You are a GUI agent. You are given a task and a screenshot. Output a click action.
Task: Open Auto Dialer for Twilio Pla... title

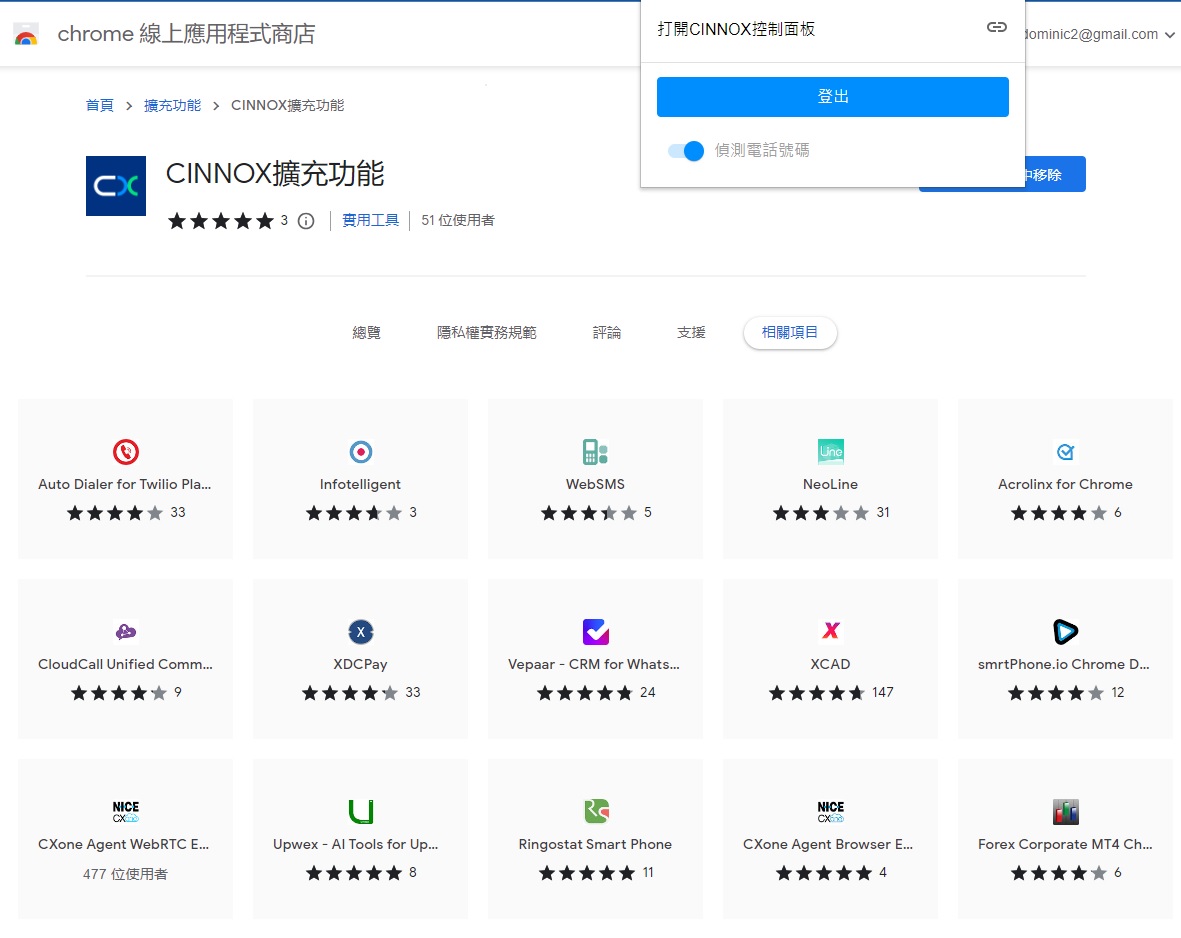pyautogui.click(x=125, y=484)
